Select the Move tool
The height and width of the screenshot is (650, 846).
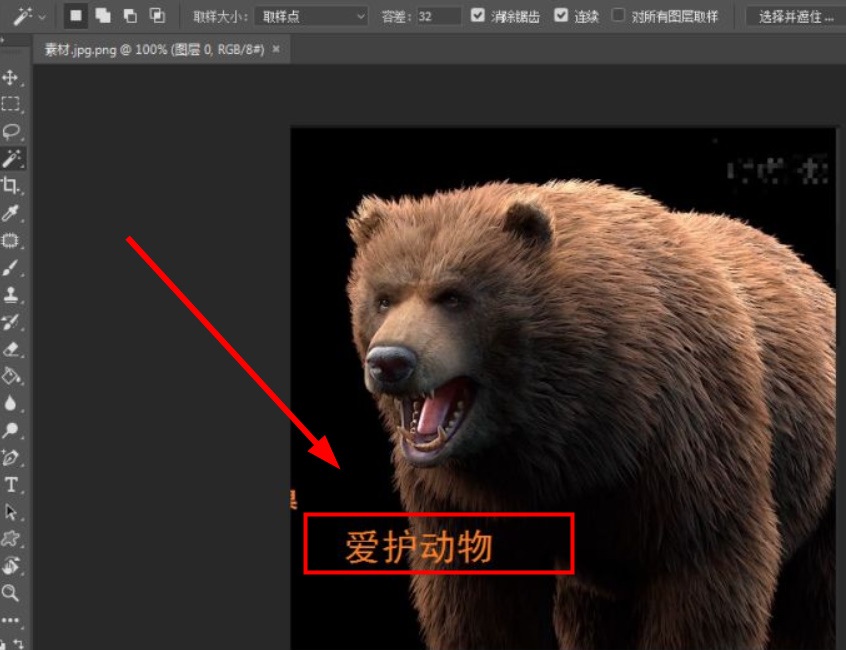point(13,78)
